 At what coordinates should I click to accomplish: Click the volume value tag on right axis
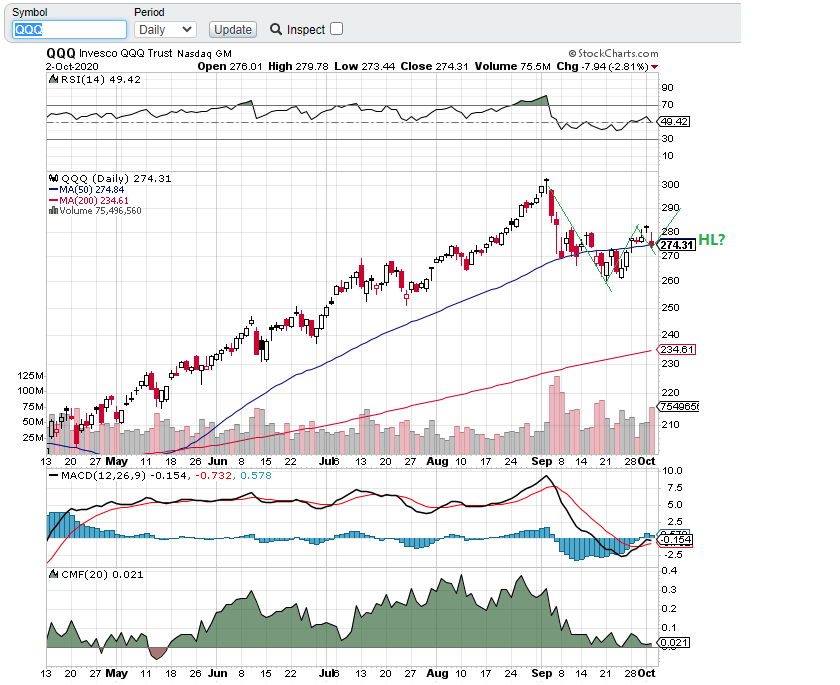(679, 407)
